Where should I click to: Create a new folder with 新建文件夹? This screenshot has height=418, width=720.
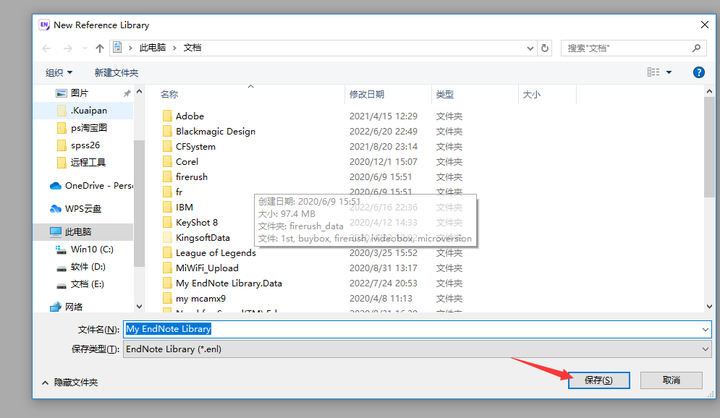coord(116,73)
